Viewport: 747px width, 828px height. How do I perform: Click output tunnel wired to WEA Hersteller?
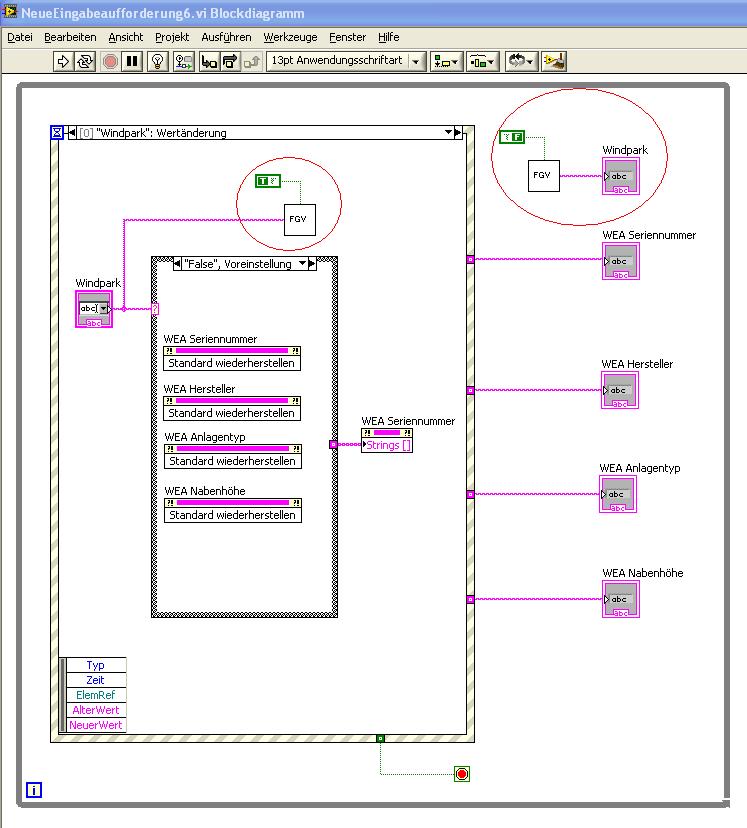point(470,390)
